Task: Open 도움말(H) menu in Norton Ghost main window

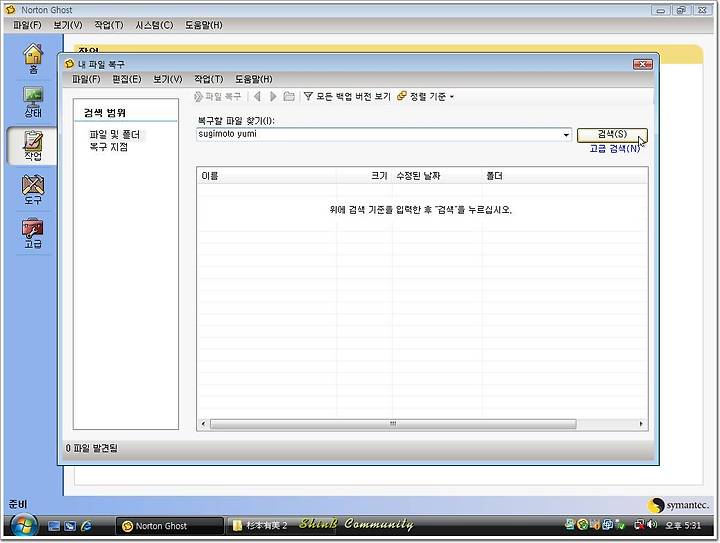Action: pyautogui.click(x=204, y=25)
